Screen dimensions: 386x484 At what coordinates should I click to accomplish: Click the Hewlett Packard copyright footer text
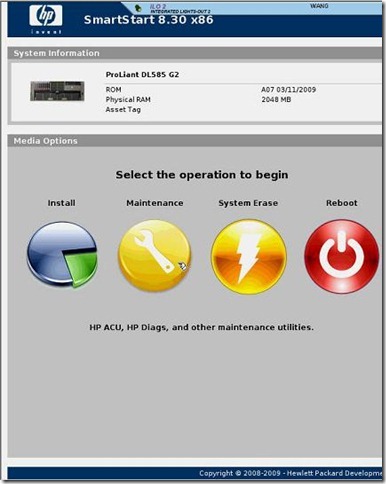(290, 473)
